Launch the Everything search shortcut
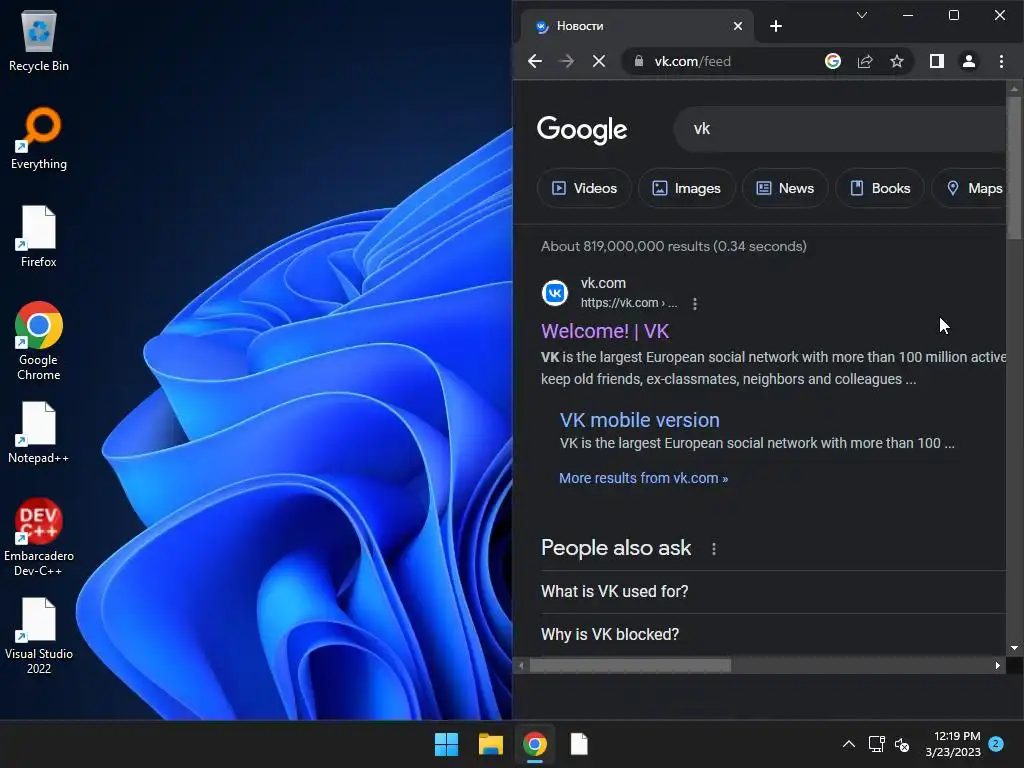Screen dimensions: 1024x768 [x=39, y=138]
